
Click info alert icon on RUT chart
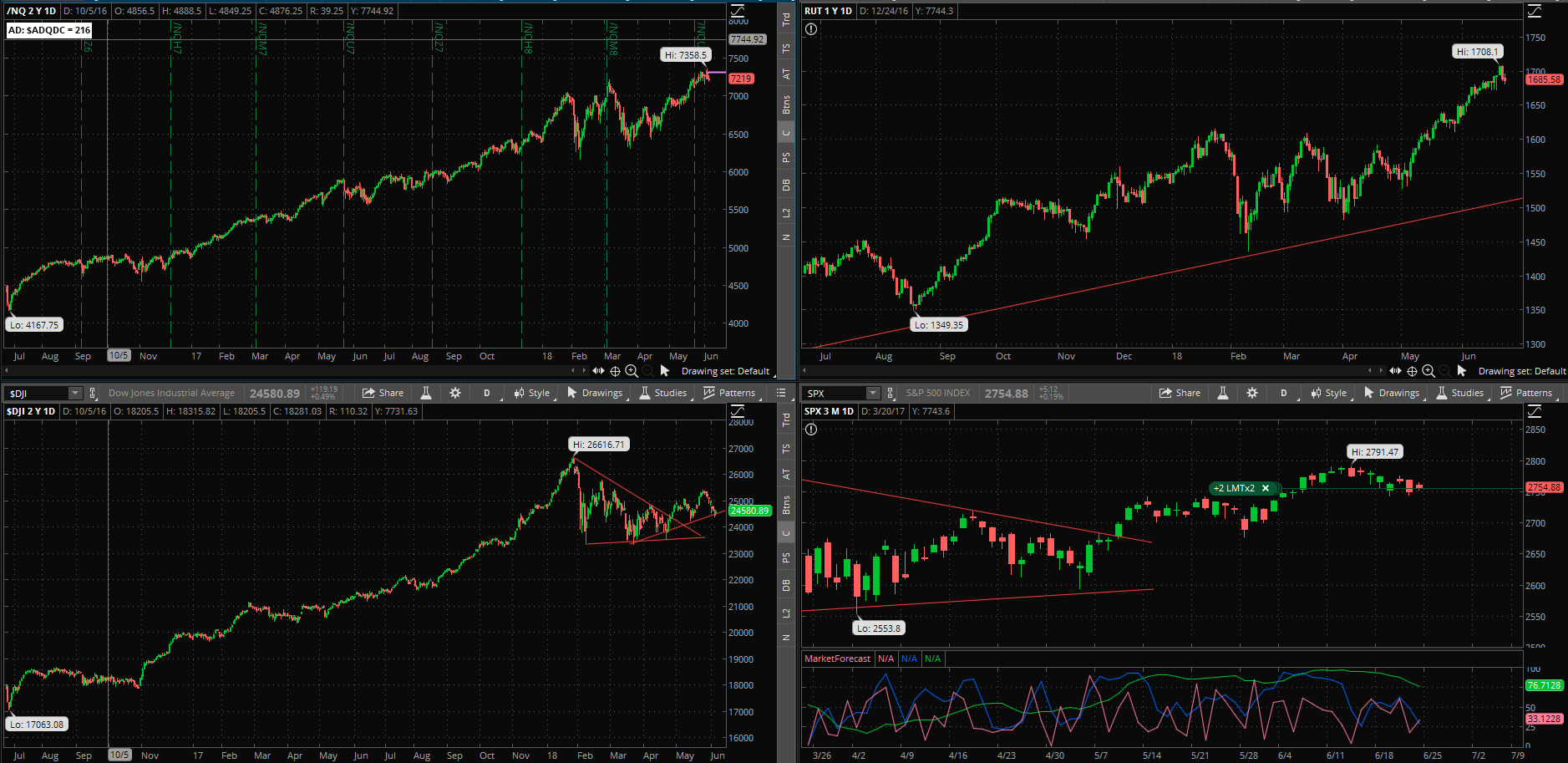click(811, 29)
